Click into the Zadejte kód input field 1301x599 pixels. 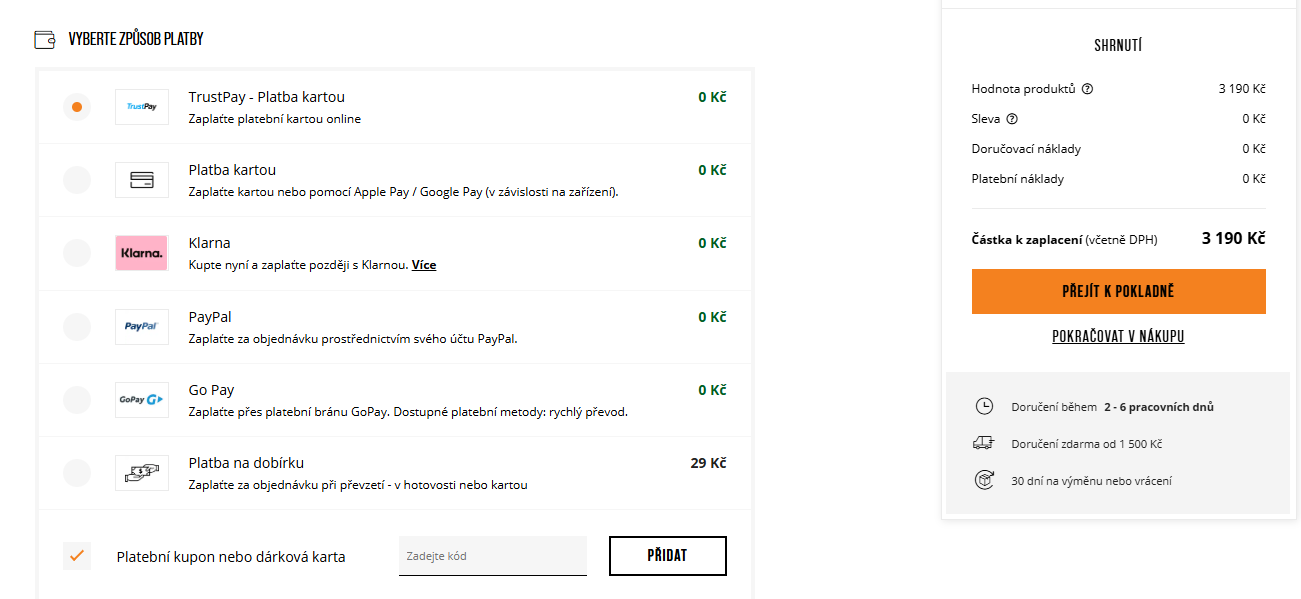[492, 556]
